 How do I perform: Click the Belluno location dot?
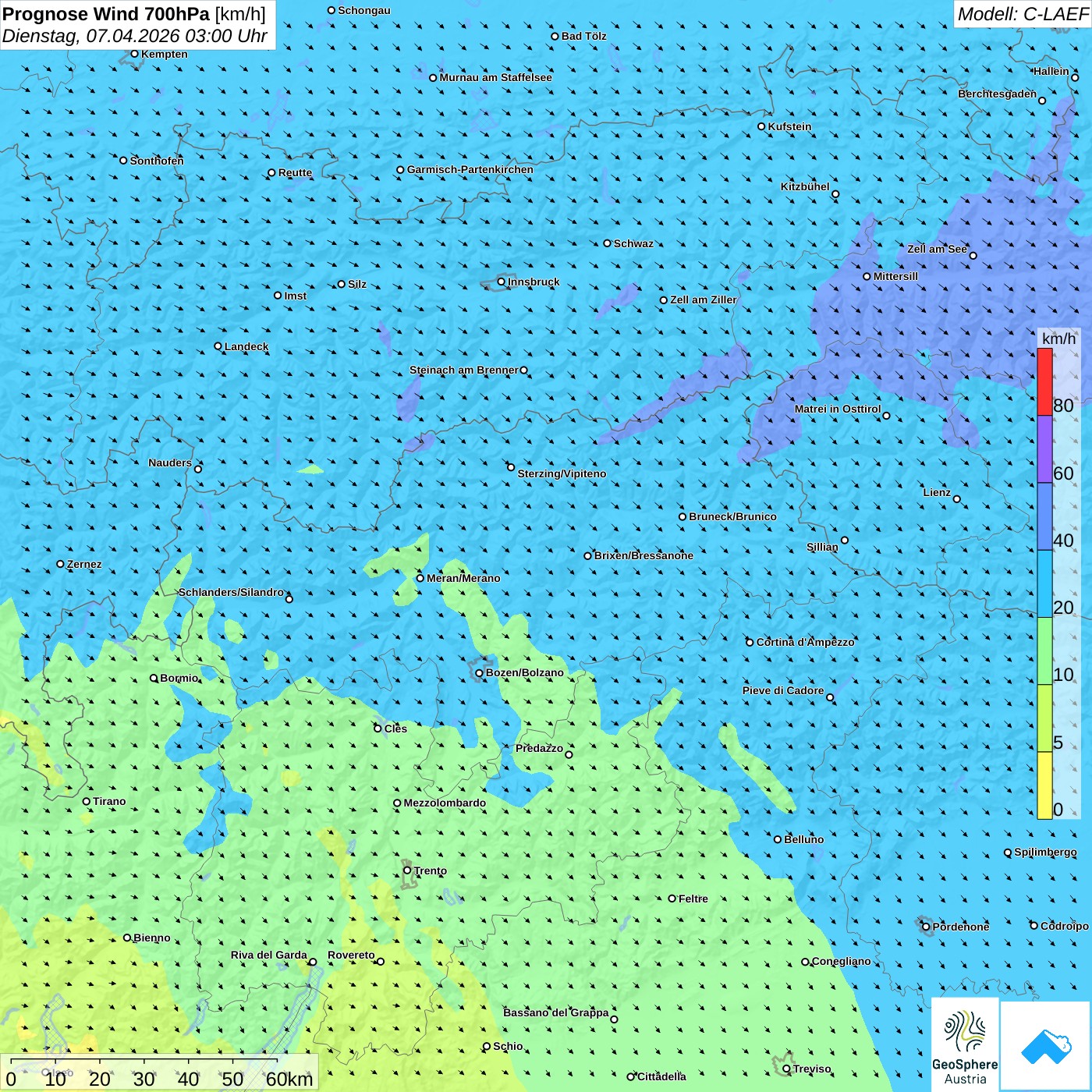[x=777, y=839]
